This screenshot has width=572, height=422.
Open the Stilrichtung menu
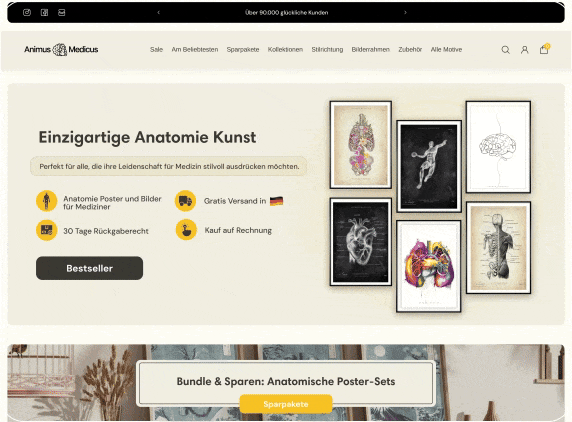[x=327, y=49]
